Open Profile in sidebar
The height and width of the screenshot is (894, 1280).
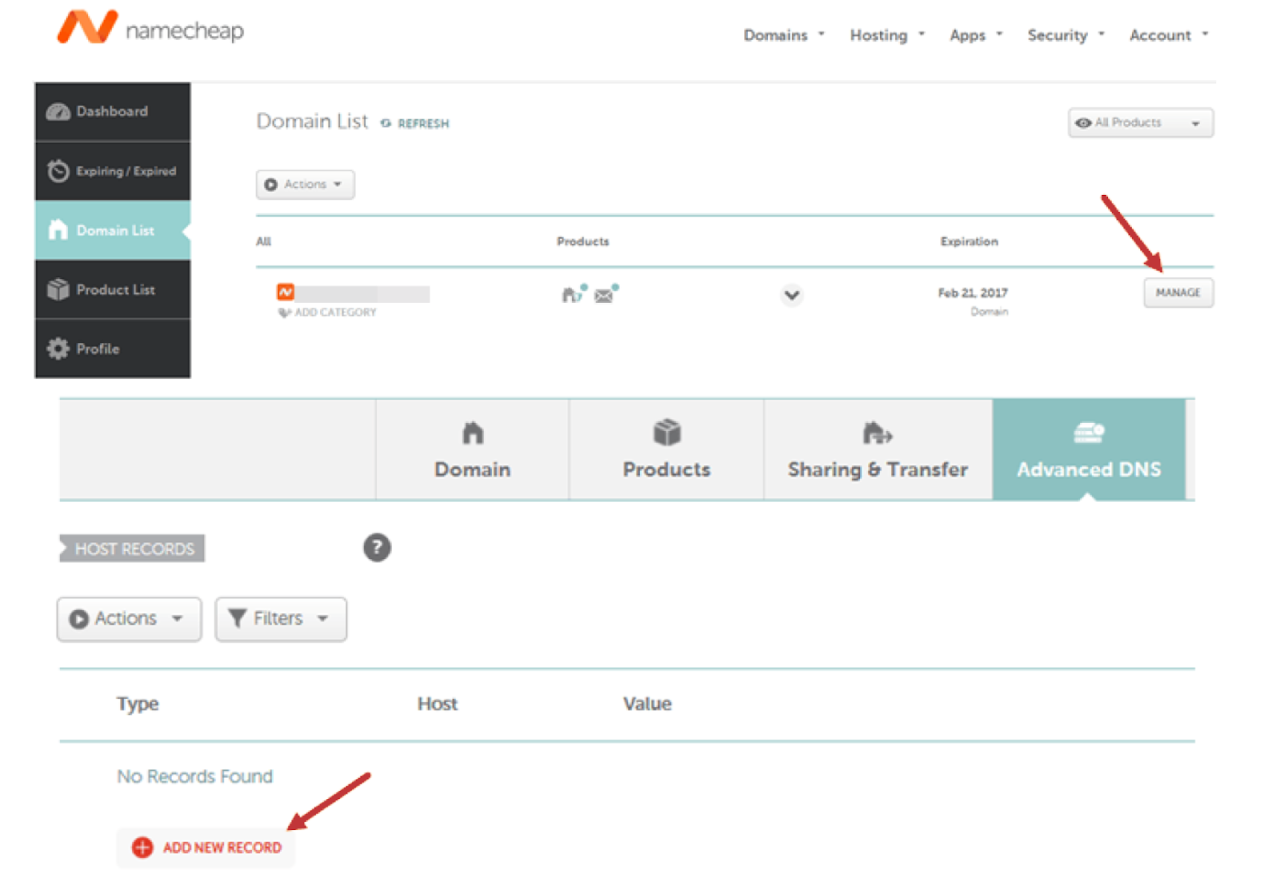click(112, 349)
